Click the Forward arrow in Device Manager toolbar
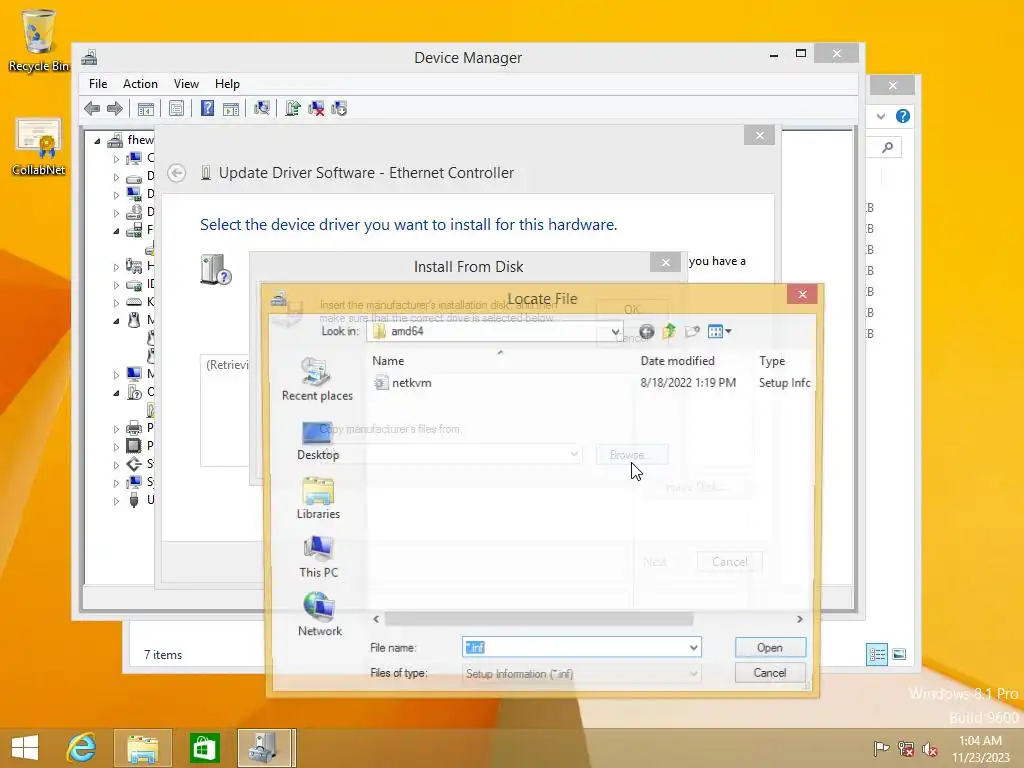 [114, 108]
